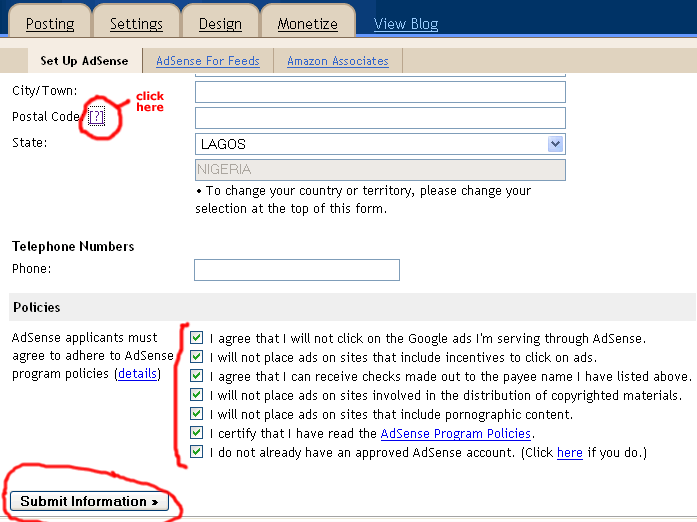Click the City/Town input field
The width and height of the screenshot is (697, 522).
[380, 92]
